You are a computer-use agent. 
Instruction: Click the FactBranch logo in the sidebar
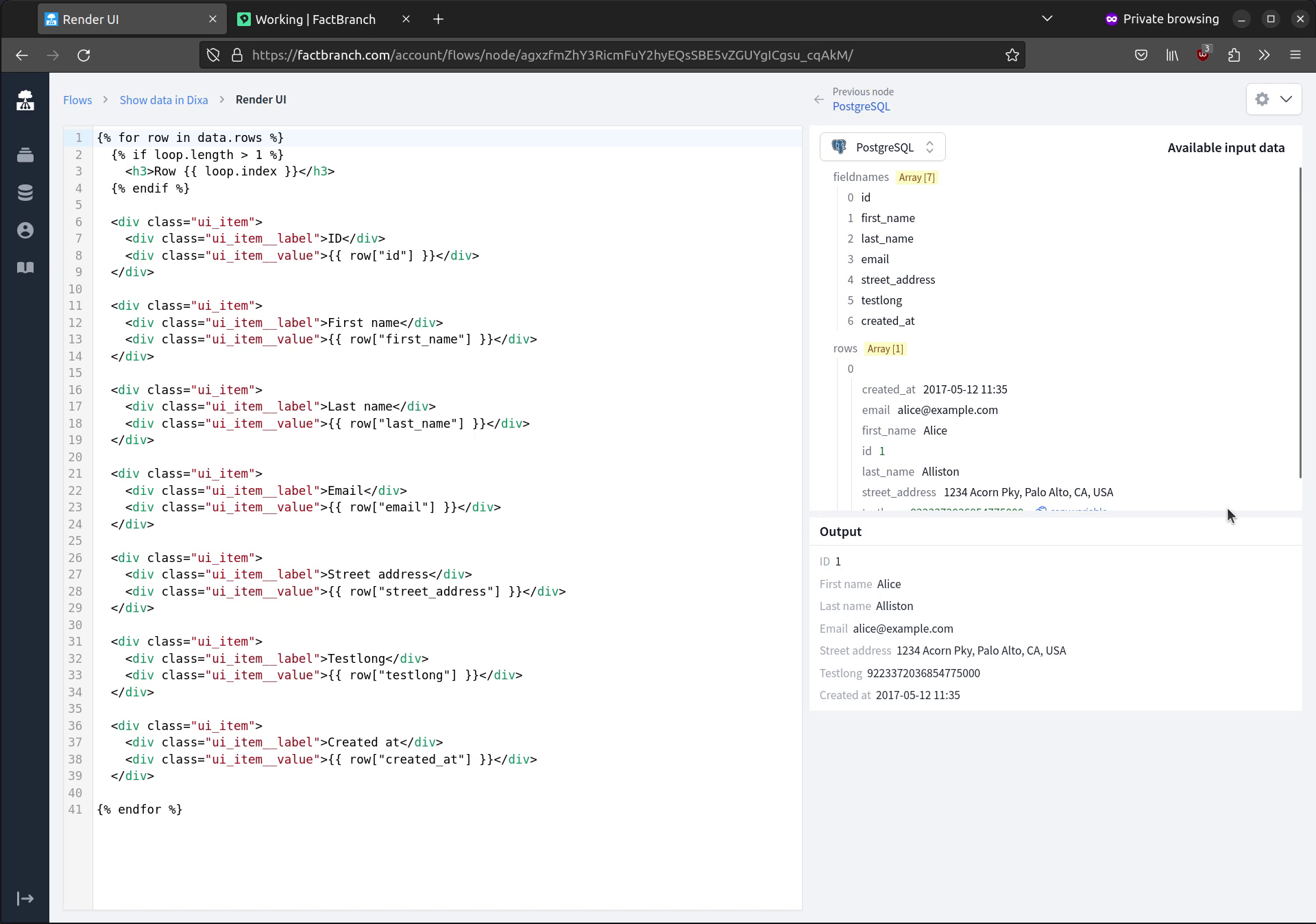(25, 100)
